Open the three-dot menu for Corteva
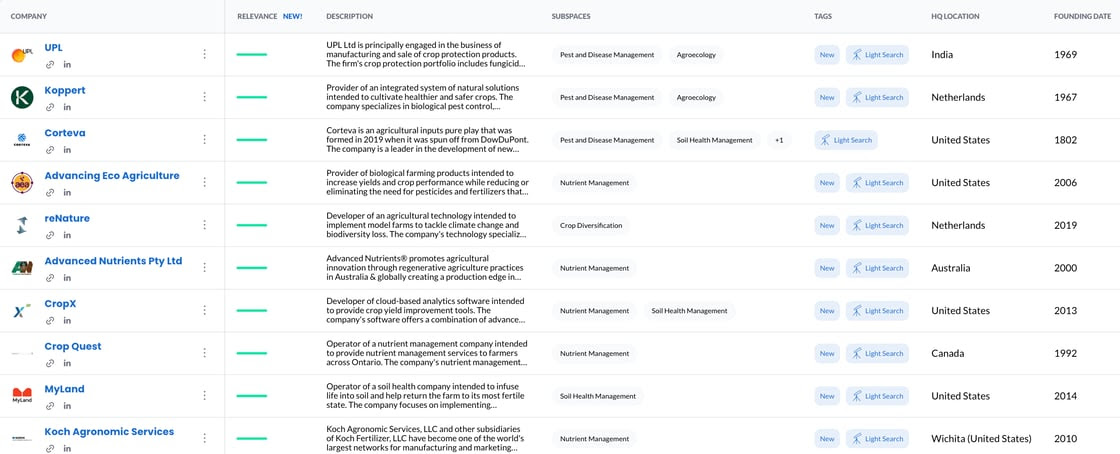1120x454 pixels. point(204,140)
